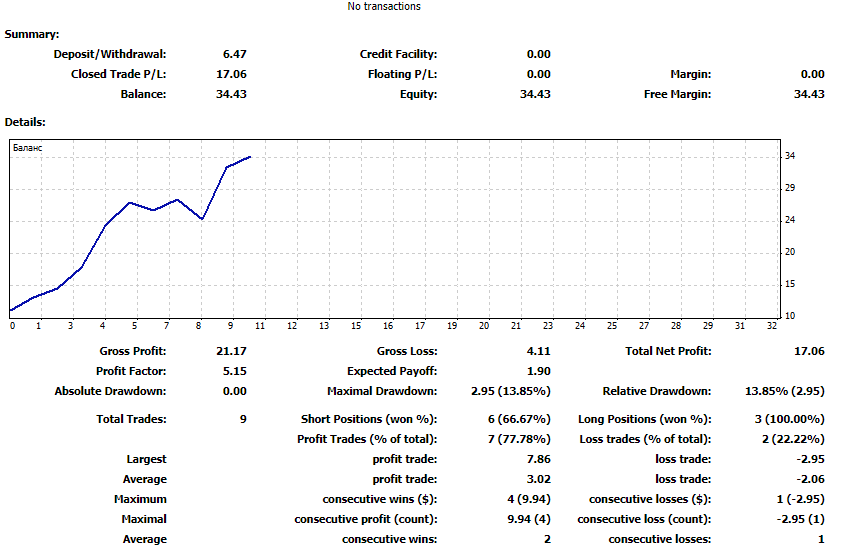Click Loss trades value 2 (22.22%)

(793, 439)
